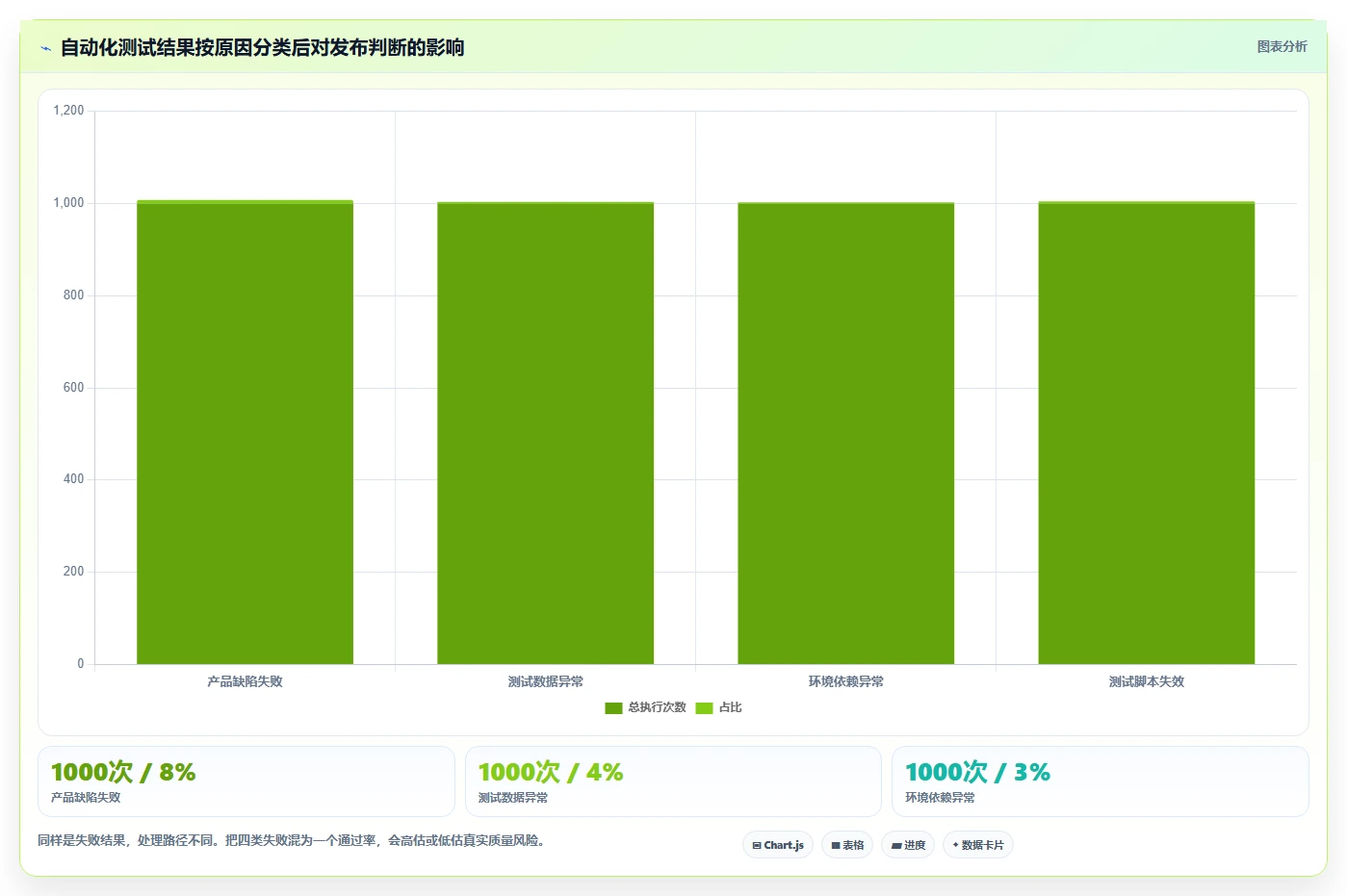
Task: Select the 进度 tag chip
Action: click(x=908, y=845)
